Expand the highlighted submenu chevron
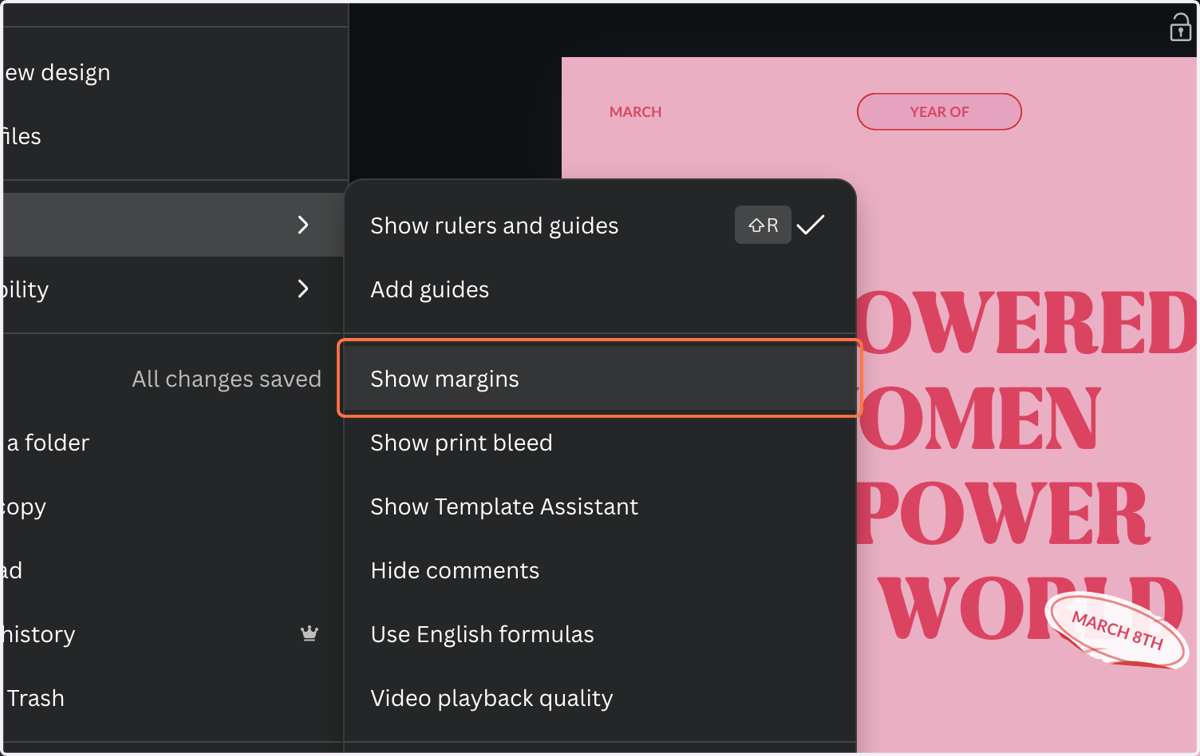 pos(303,225)
